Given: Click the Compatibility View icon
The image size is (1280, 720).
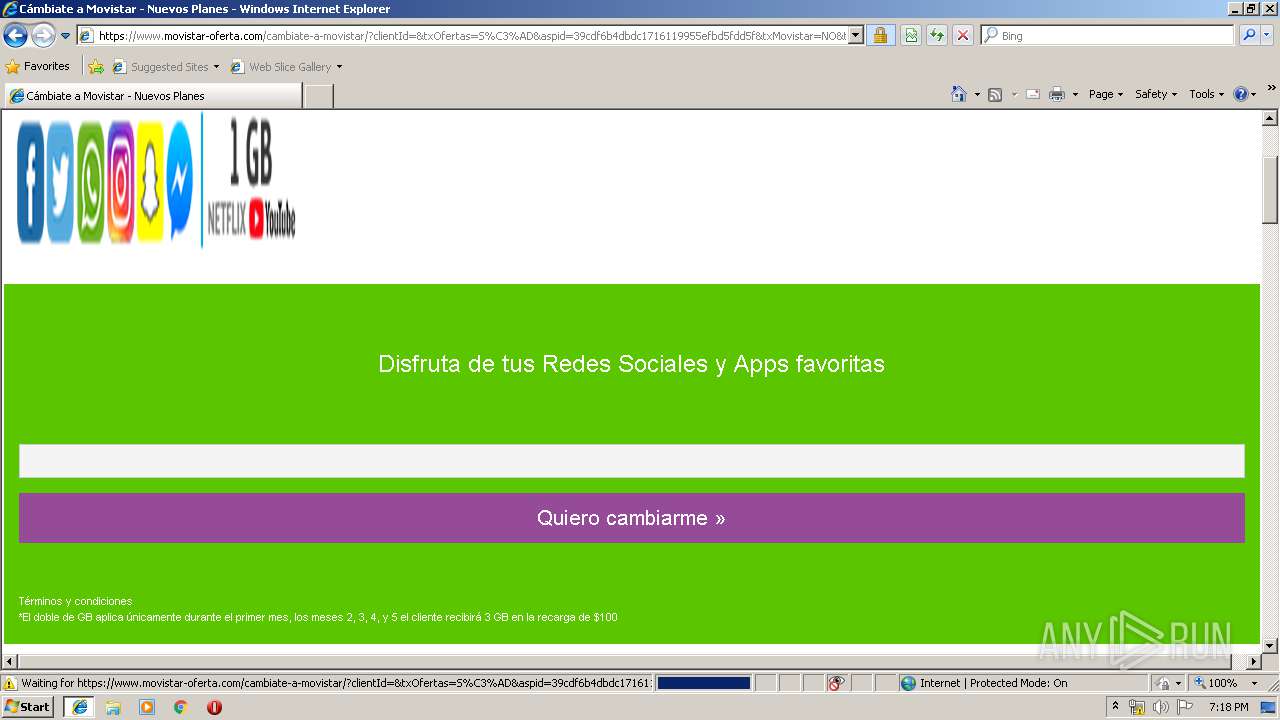Looking at the screenshot, I should point(911,36).
